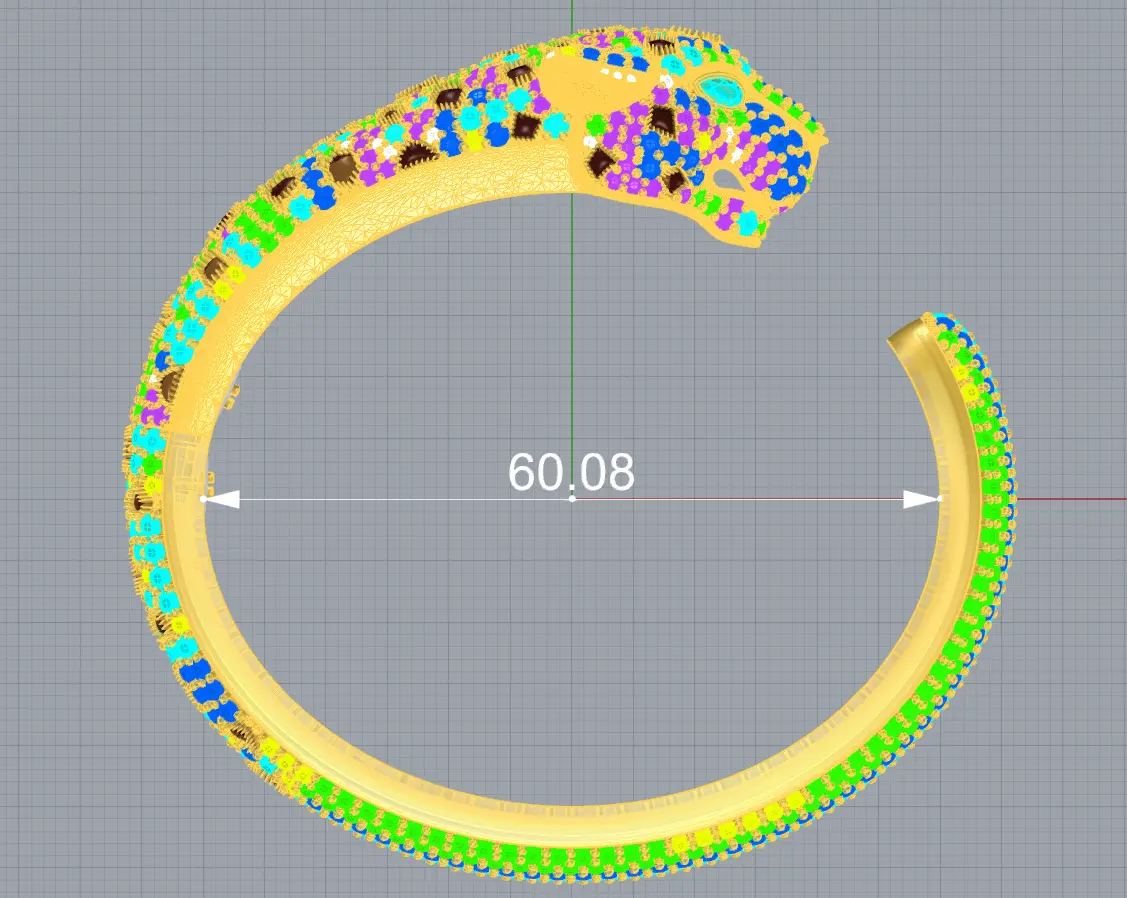Pick the left endpoint dot of the dimension
Image resolution: width=1127 pixels, height=898 pixels.
[x=204, y=498]
